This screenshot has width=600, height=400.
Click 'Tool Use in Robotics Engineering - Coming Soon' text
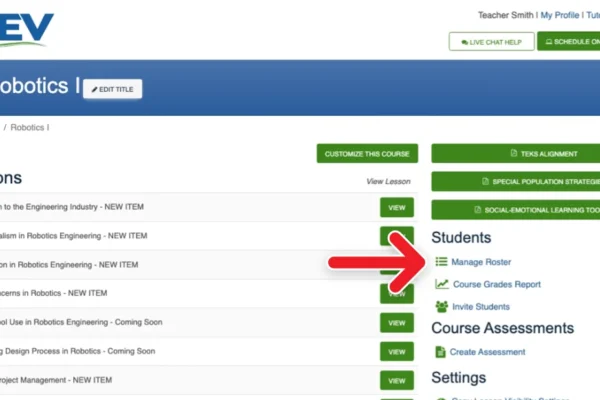tap(81, 322)
